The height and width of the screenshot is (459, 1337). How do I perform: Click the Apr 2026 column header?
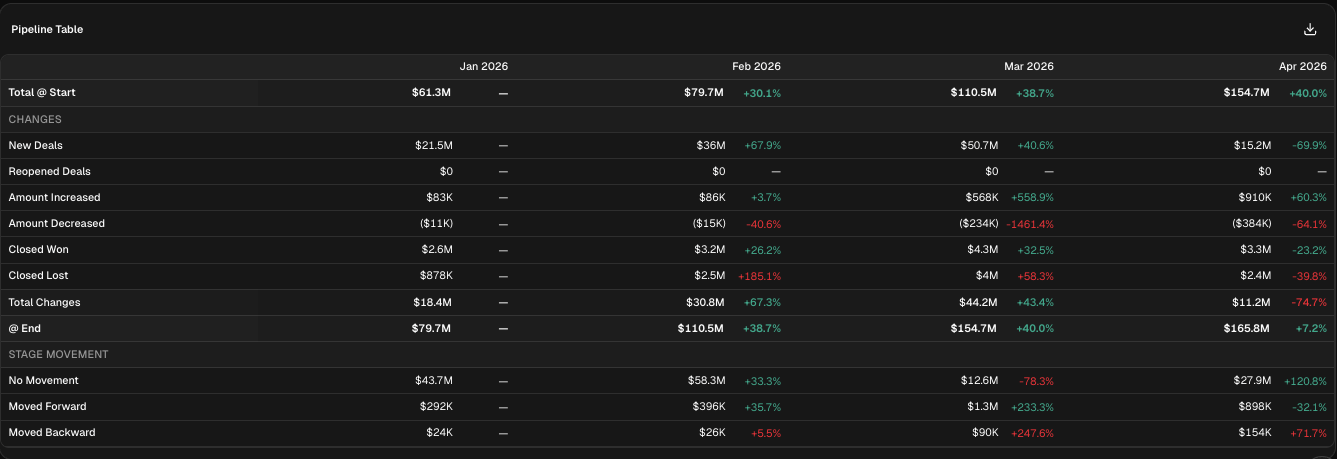[x=1302, y=66]
